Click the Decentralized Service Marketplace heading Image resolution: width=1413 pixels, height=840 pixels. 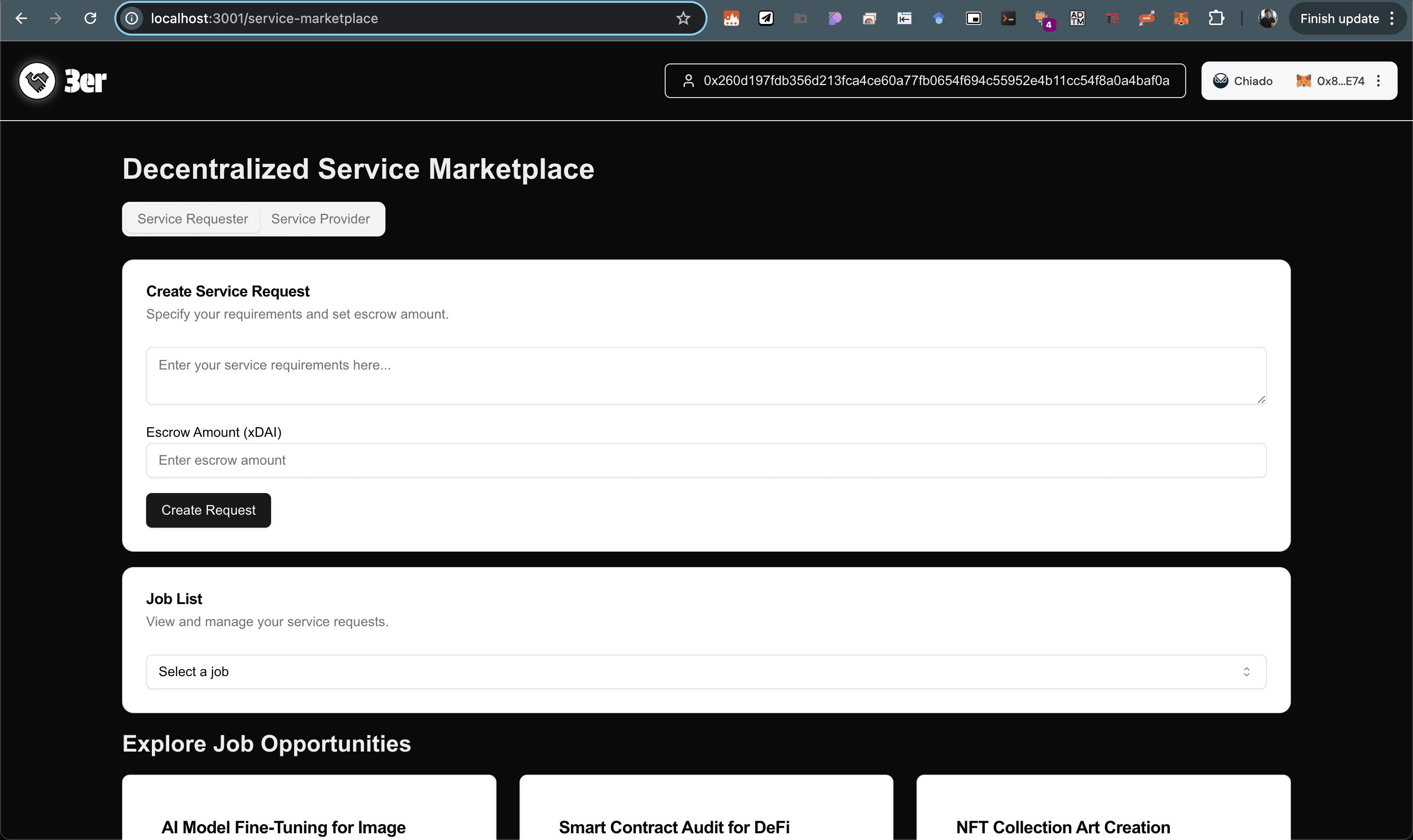359,169
